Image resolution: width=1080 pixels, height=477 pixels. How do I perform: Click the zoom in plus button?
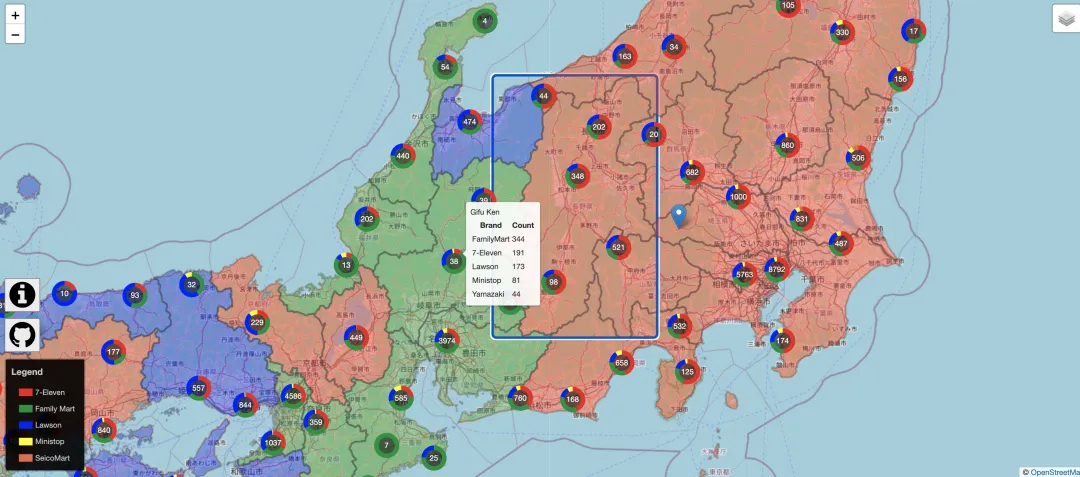click(15, 16)
